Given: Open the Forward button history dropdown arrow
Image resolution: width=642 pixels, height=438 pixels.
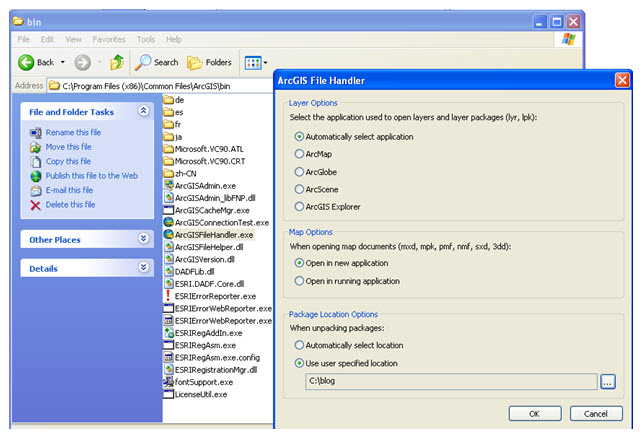Looking at the screenshot, I should (99, 62).
